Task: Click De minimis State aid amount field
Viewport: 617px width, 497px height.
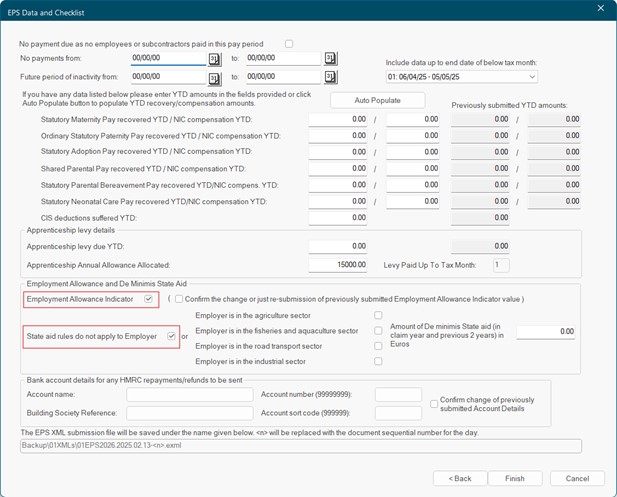Action: 546,332
